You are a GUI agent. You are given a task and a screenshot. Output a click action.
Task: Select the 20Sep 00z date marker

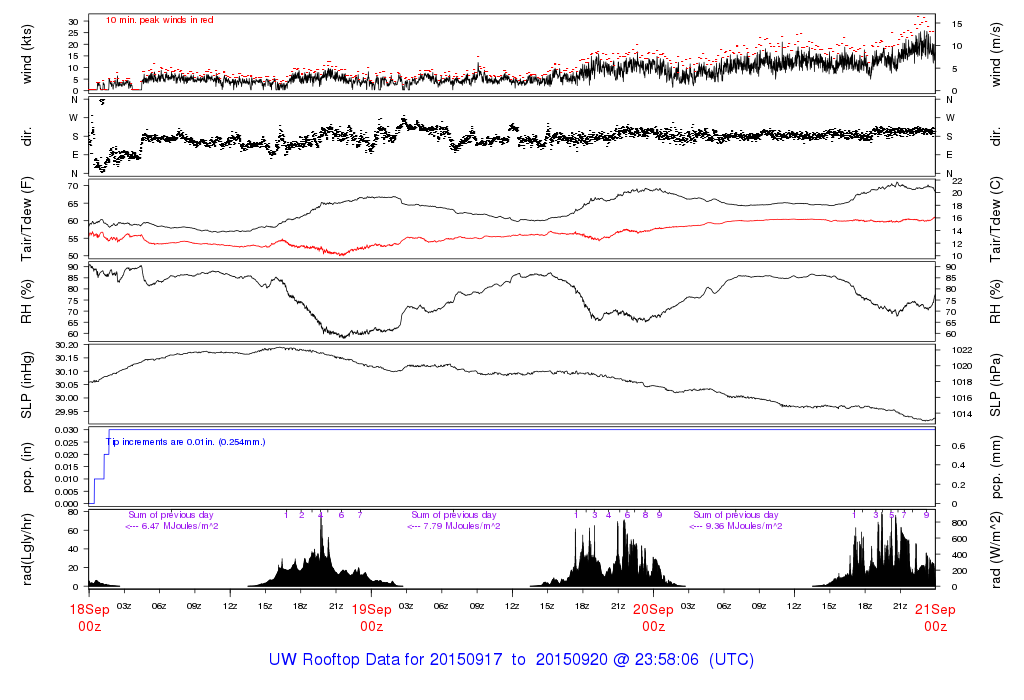coord(653,617)
